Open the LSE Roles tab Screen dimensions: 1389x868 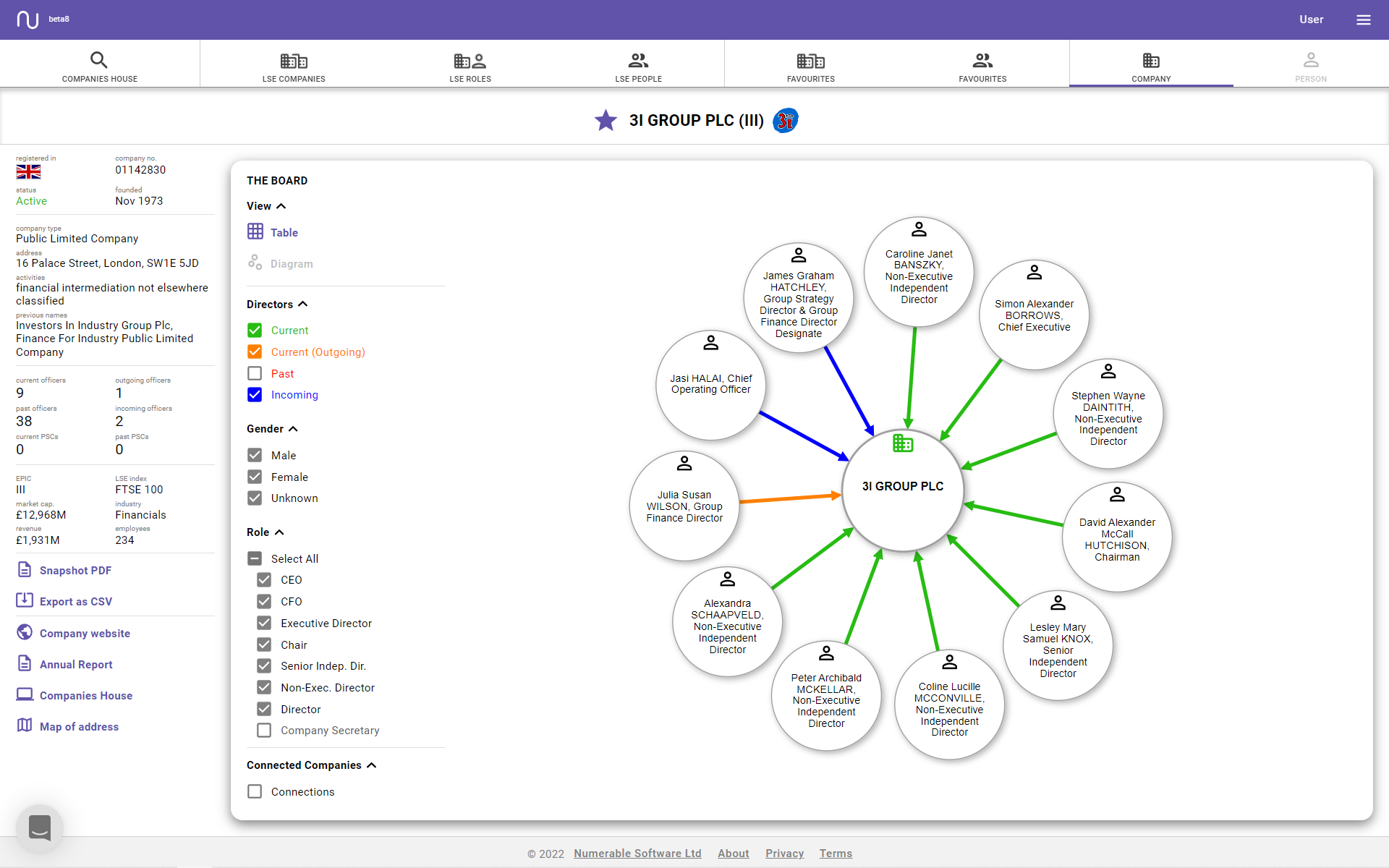470,67
